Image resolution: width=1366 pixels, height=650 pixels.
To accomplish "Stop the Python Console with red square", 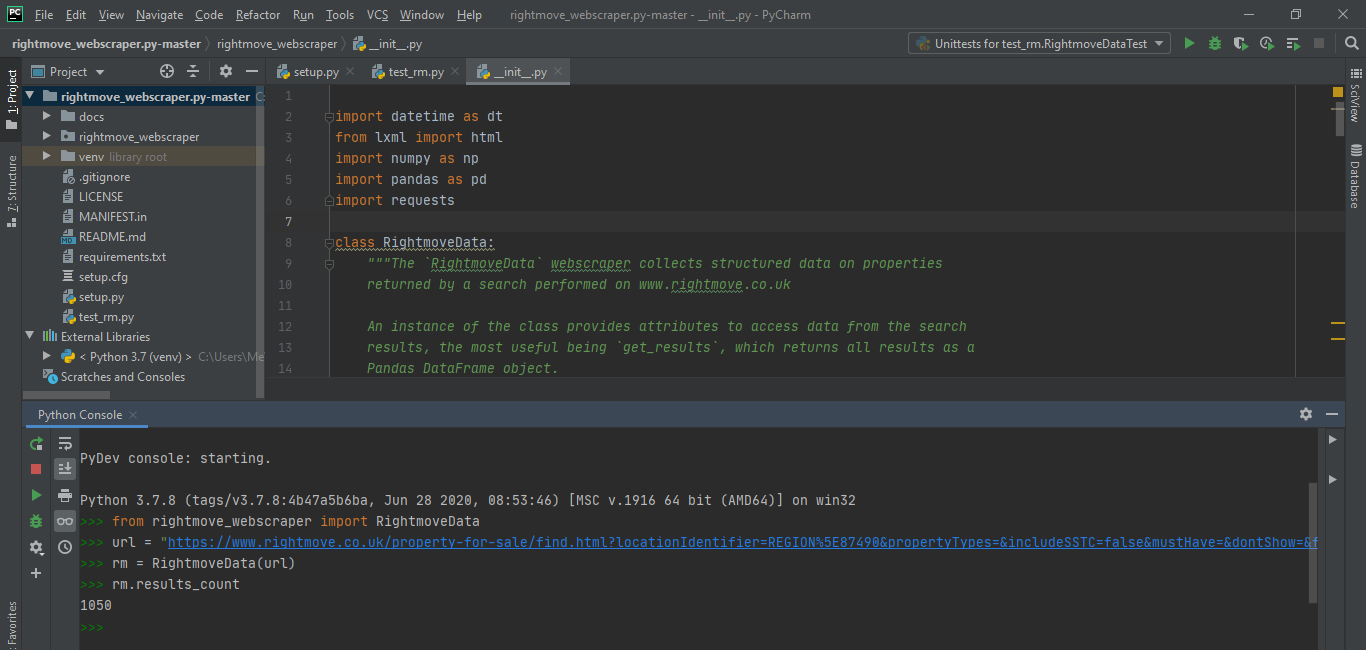I will (x=36, y=469).
